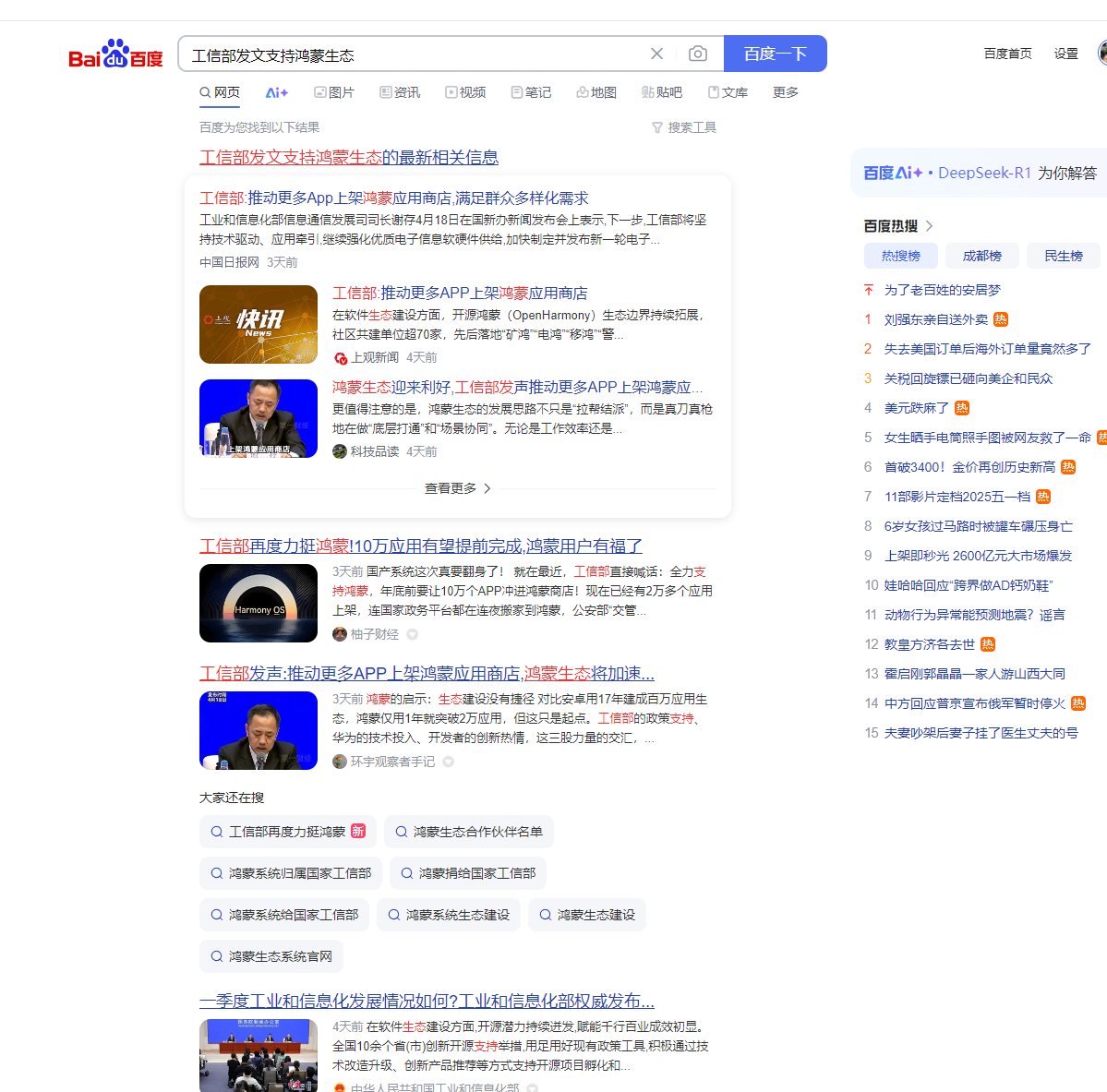Click the badge icon next to 环宇观察者手记

pyautogui.click(x=449, y=762)
